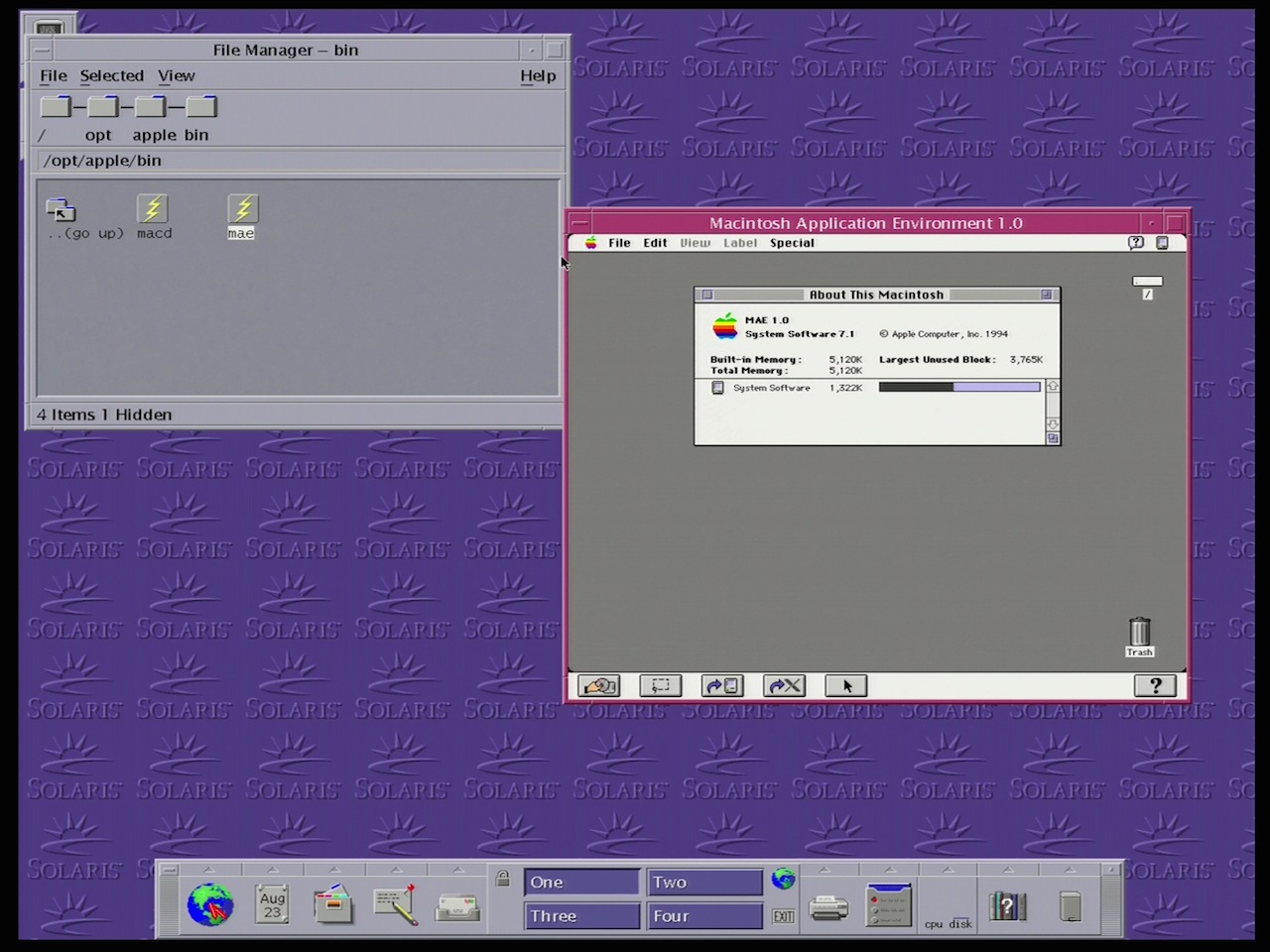This screenshot has width=1270, height=952.
Task: Open the mail tray icon on front panel
Action: (x=456, y=906)
